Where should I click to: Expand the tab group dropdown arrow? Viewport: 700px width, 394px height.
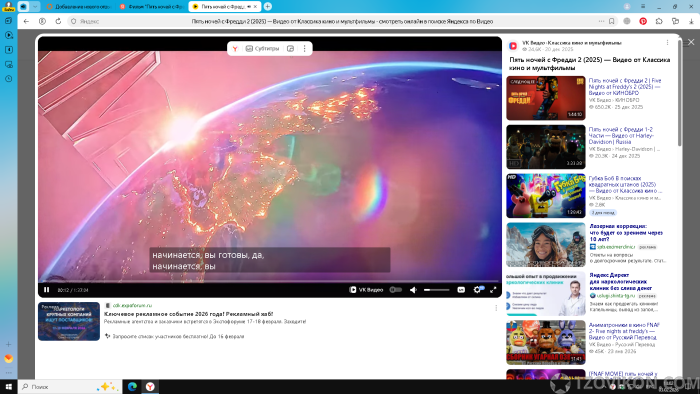coord(35,6)
